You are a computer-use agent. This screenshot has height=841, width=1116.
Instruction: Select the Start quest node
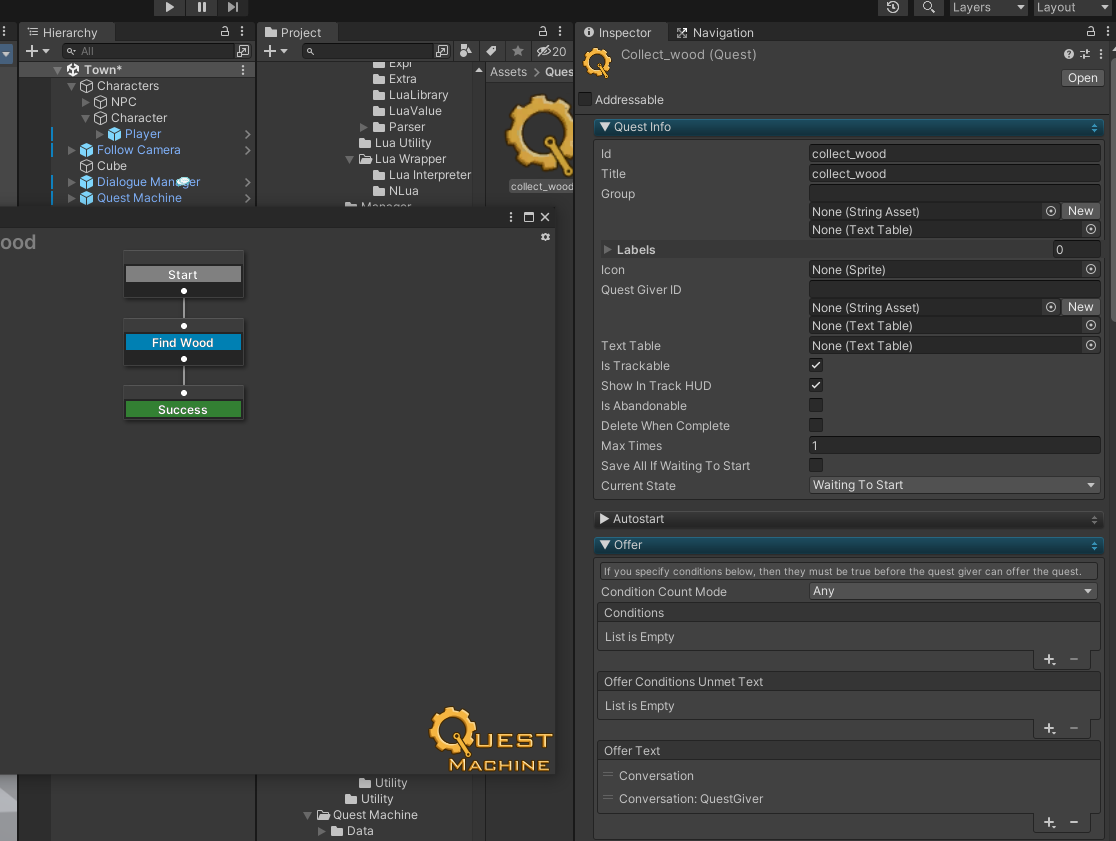184,275
